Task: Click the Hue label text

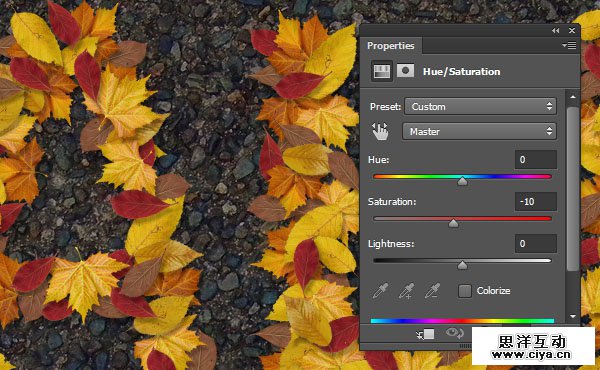Action: [x=378, y=160]
